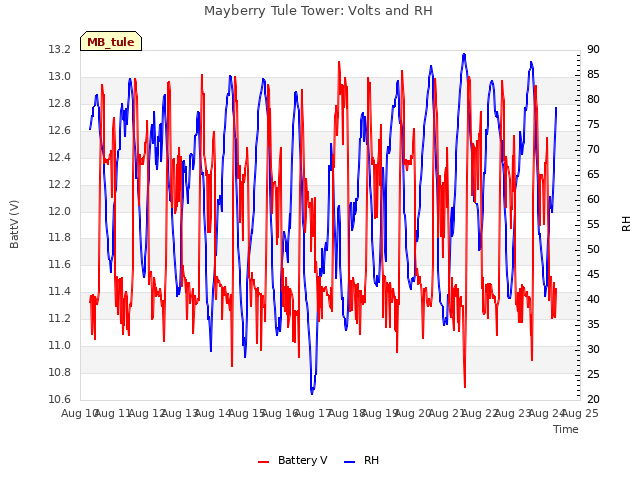Click the 35 right axis value
Viewport: 640px width, 480px height.
593,324
